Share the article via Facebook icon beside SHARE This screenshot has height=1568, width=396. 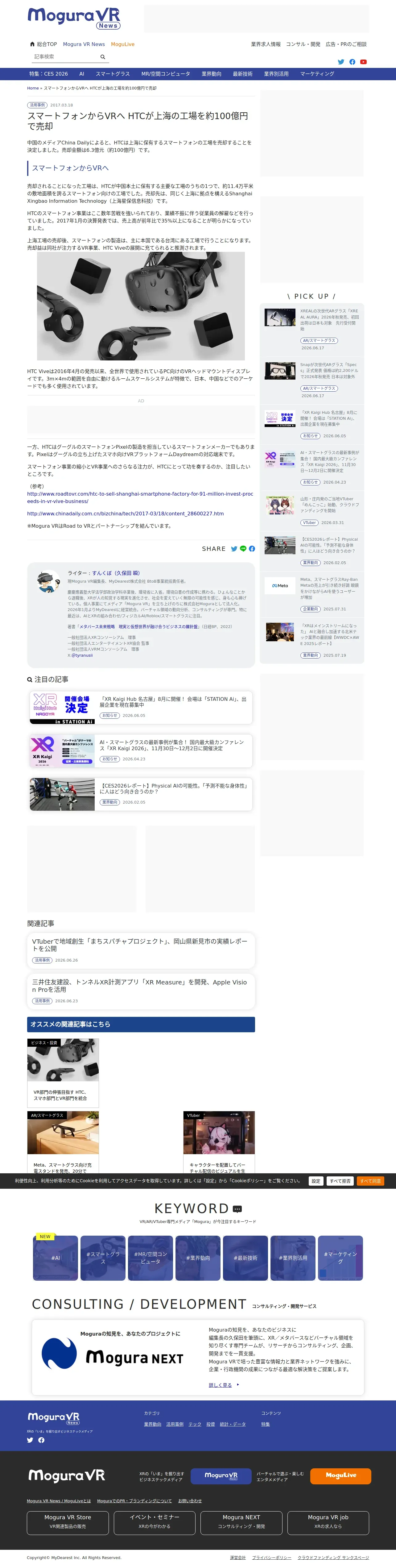coord(252,549)
